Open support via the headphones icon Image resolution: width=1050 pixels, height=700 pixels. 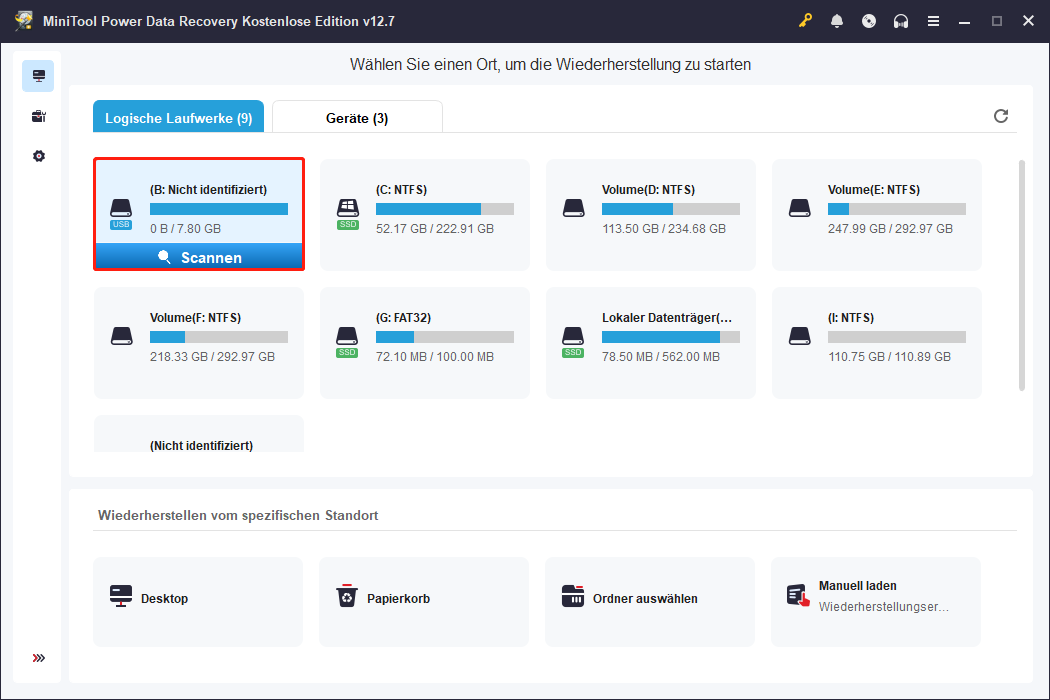click(901, 21)
